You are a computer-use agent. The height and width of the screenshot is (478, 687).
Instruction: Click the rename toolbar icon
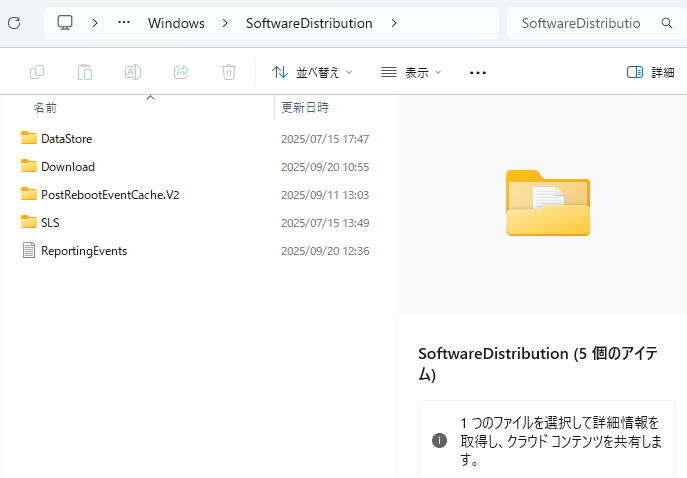pyautogui.click(x=133, y=72)
